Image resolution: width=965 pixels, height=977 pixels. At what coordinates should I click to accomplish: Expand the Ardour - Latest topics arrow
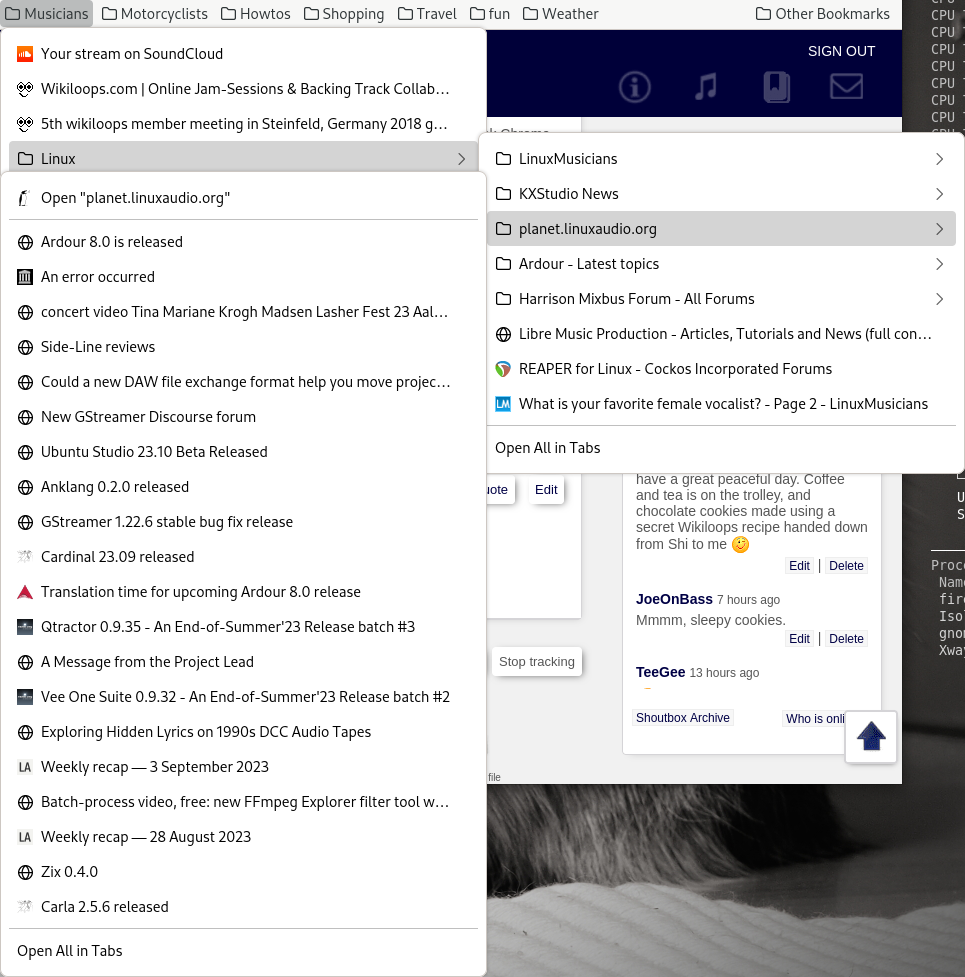tap(939, 264)
